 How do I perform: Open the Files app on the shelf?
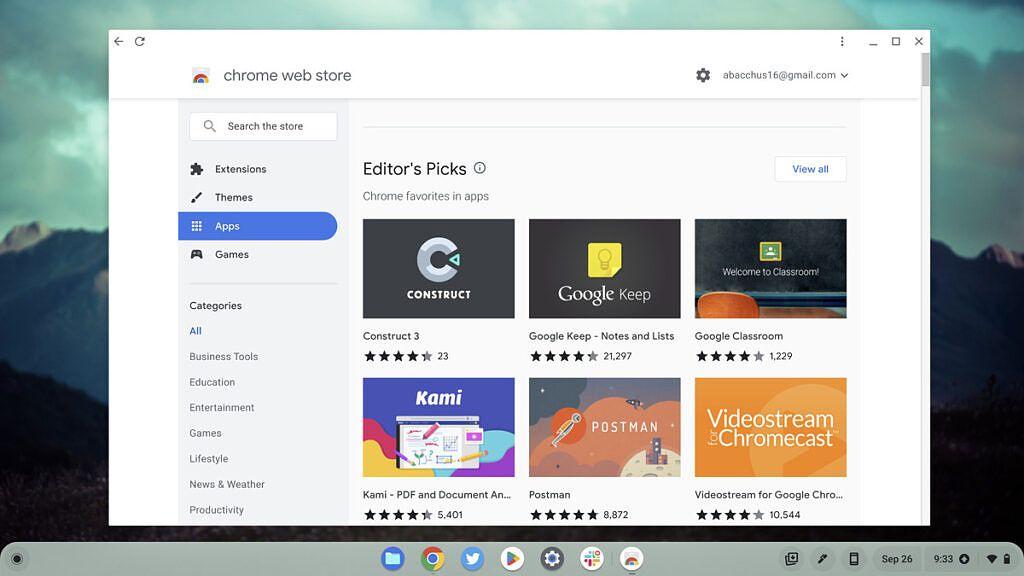click(391, 559)
